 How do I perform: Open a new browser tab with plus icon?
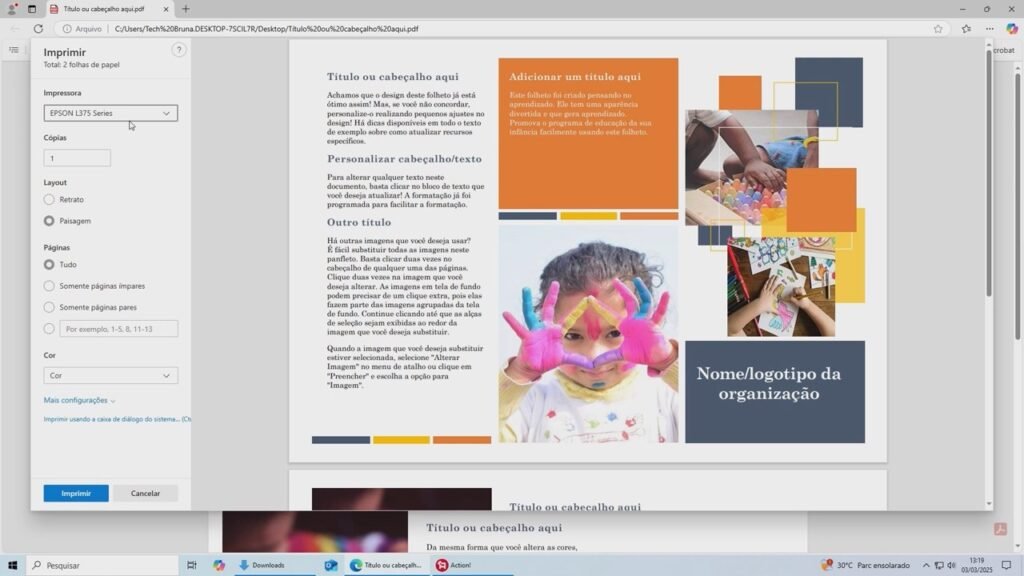185,9
